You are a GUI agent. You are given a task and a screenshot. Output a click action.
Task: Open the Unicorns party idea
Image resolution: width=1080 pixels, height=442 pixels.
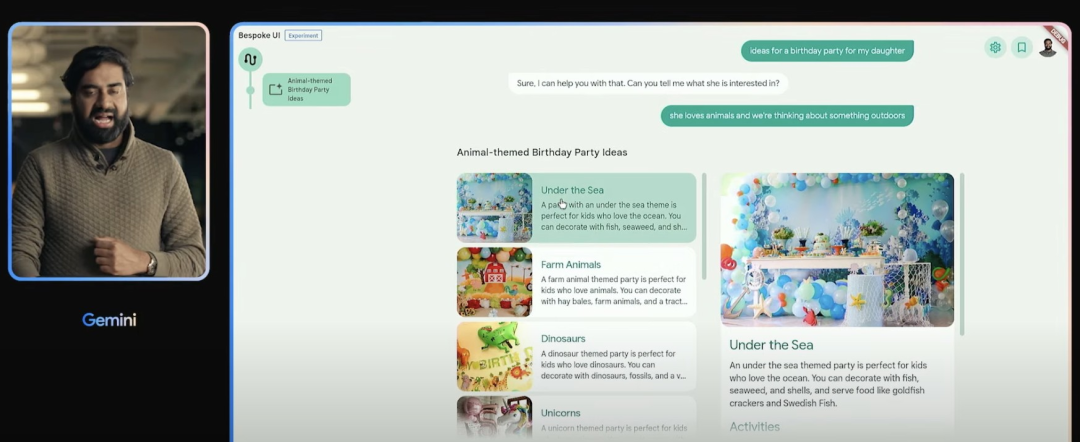pos(577,419)
